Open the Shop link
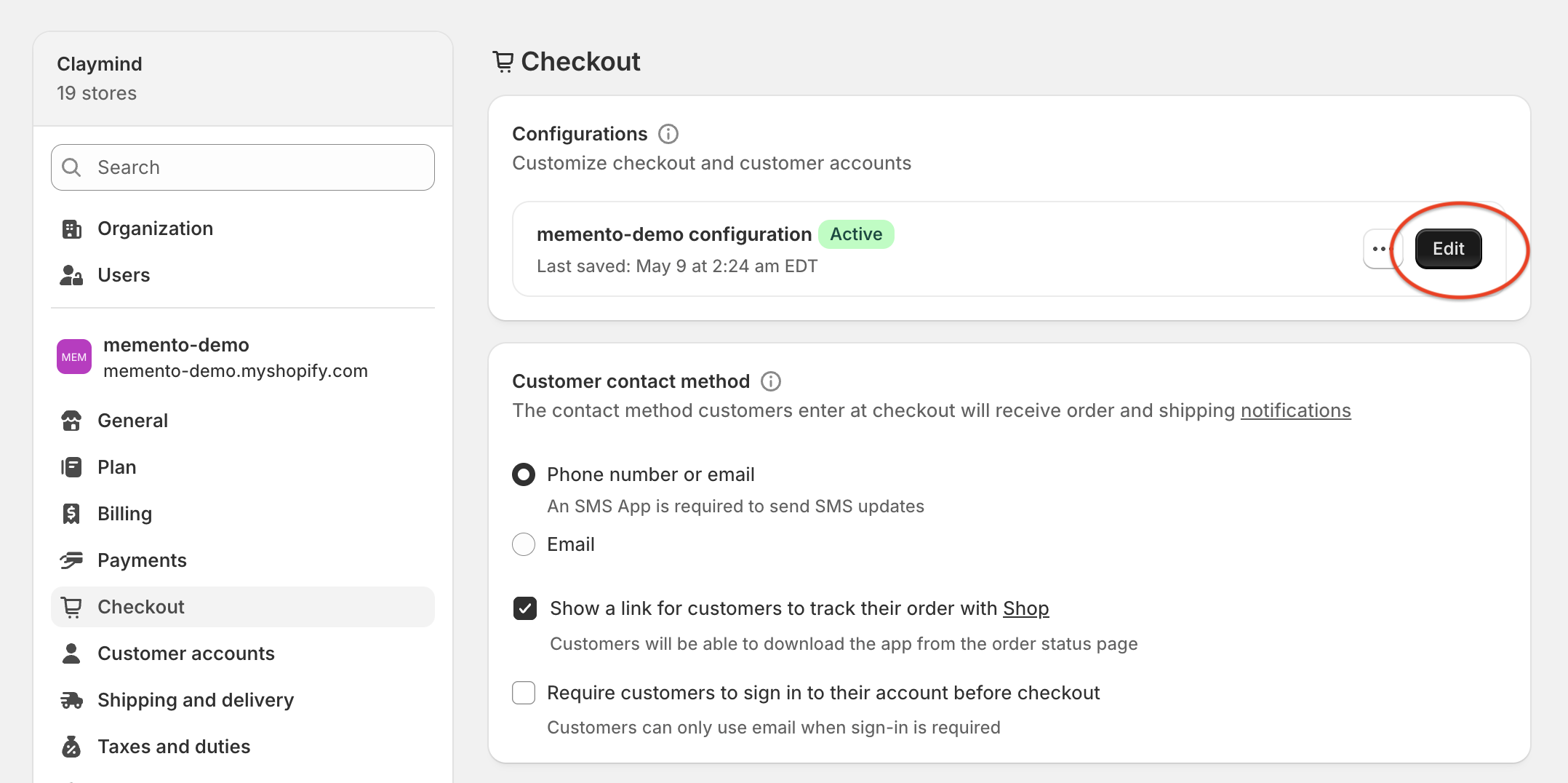 (1025, 609)
